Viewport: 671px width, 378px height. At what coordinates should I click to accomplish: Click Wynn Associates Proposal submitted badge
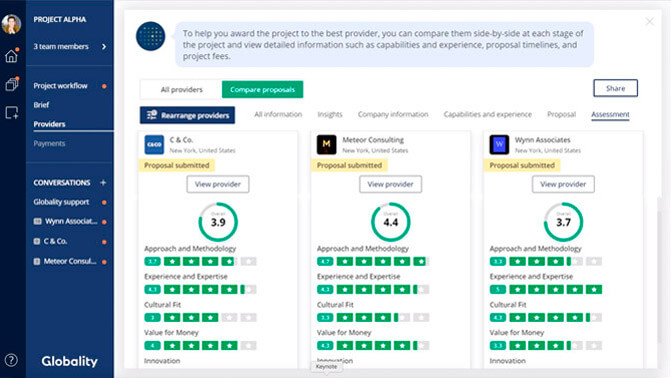click(x=522, y=165)
